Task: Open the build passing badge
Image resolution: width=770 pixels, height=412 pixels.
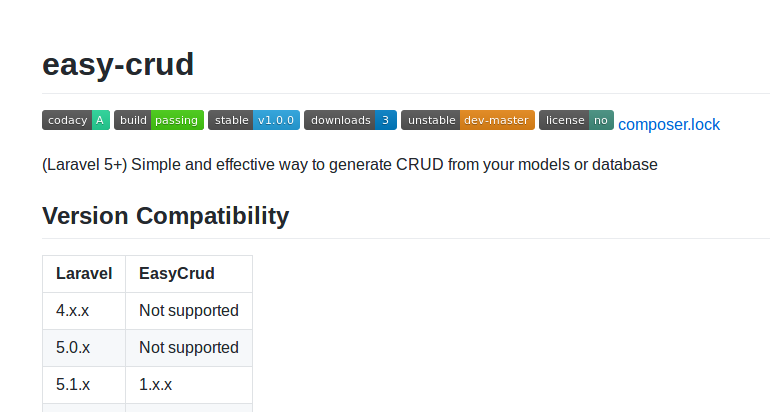Action: [x=159, y=120]
